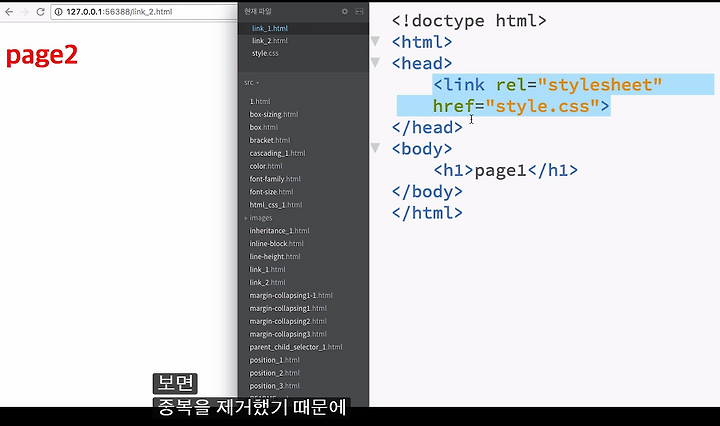720x426 pixels.
Task: Click the closing </html> tag
Action: coord(427,213)
